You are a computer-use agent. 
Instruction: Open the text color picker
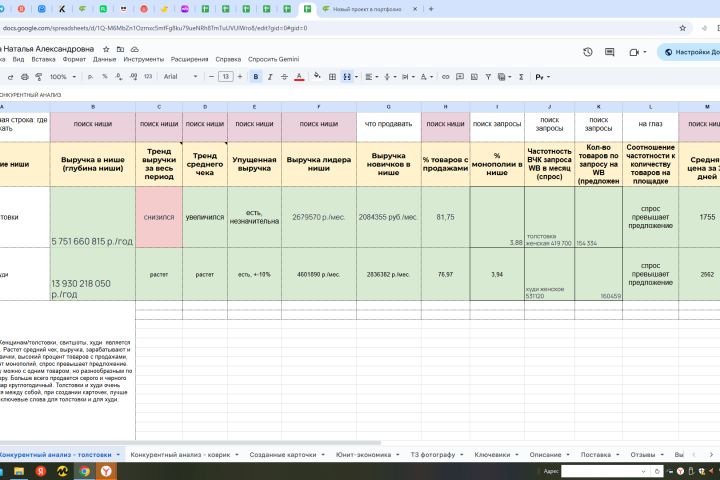(x=299, y=77)
